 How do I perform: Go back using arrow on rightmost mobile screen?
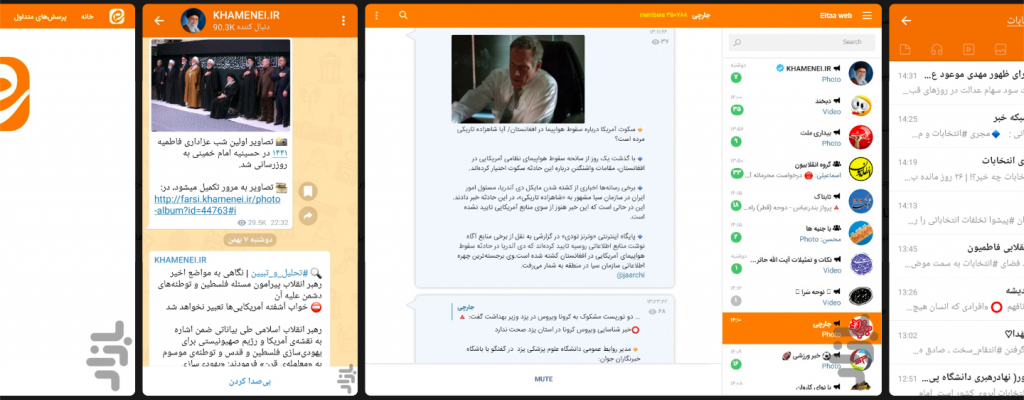click(x=906, y=21)
